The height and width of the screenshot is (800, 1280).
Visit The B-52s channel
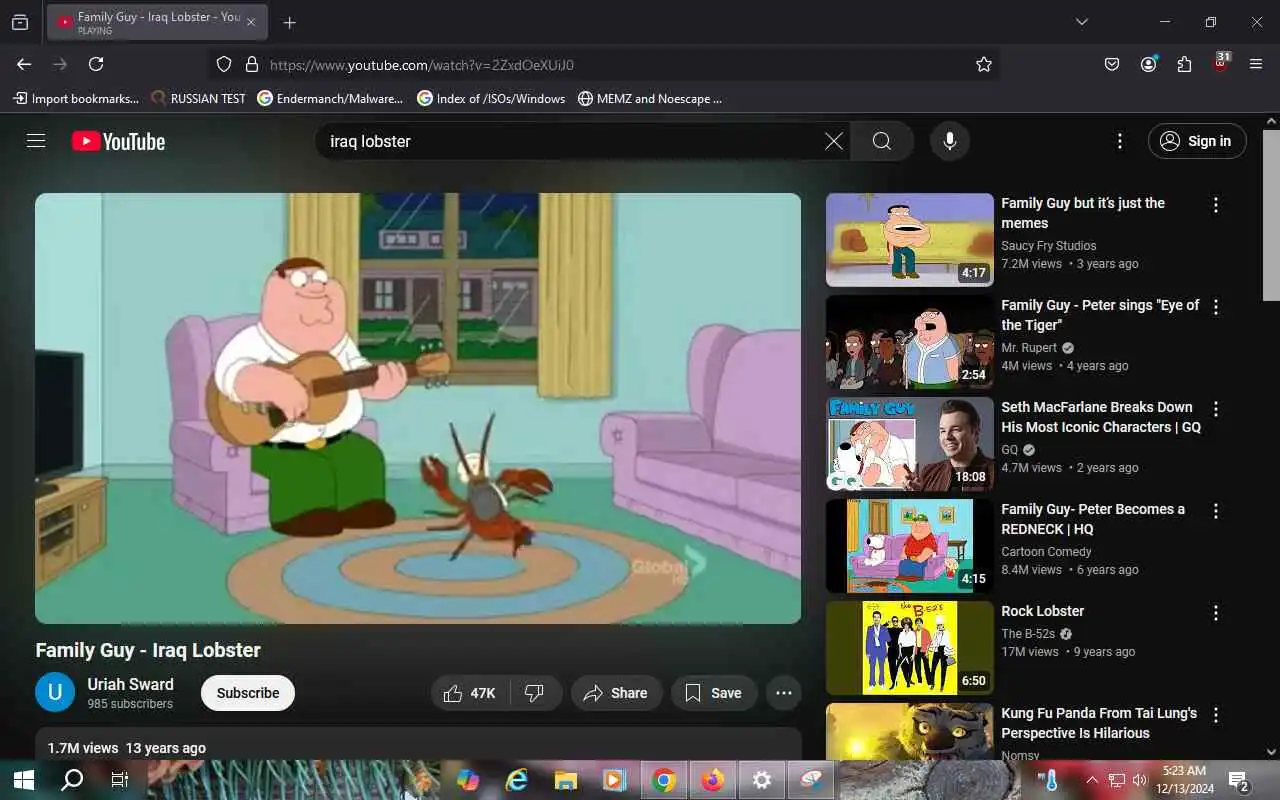coord(1028,634)
